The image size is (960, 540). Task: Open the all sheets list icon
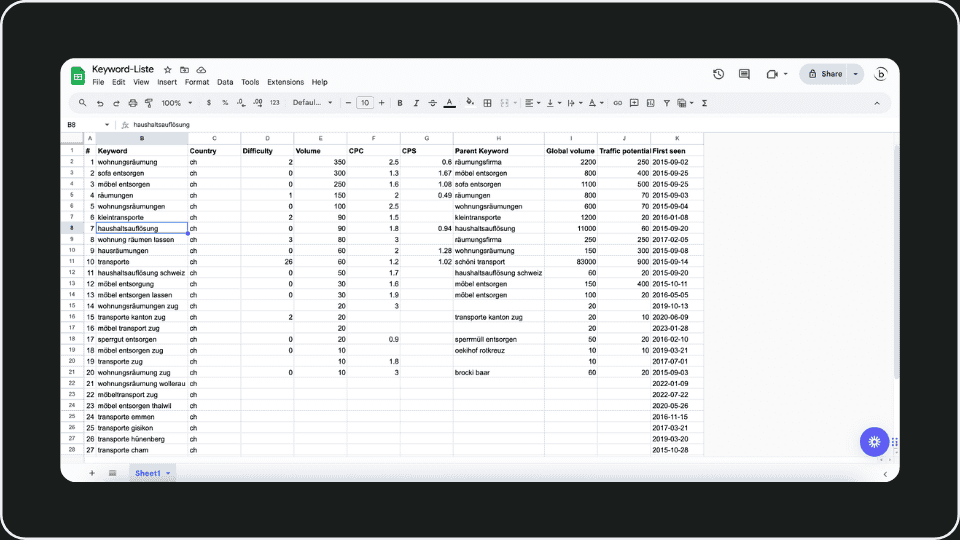113,473
